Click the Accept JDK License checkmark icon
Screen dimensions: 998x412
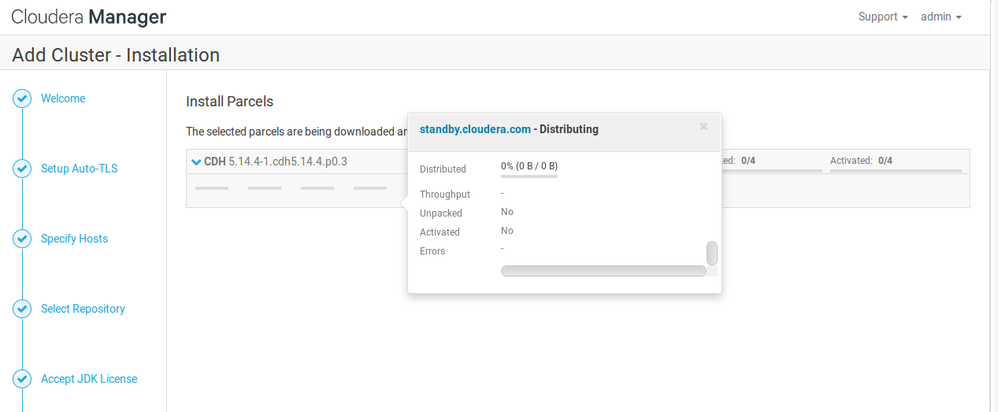click(x=22, y=379)
